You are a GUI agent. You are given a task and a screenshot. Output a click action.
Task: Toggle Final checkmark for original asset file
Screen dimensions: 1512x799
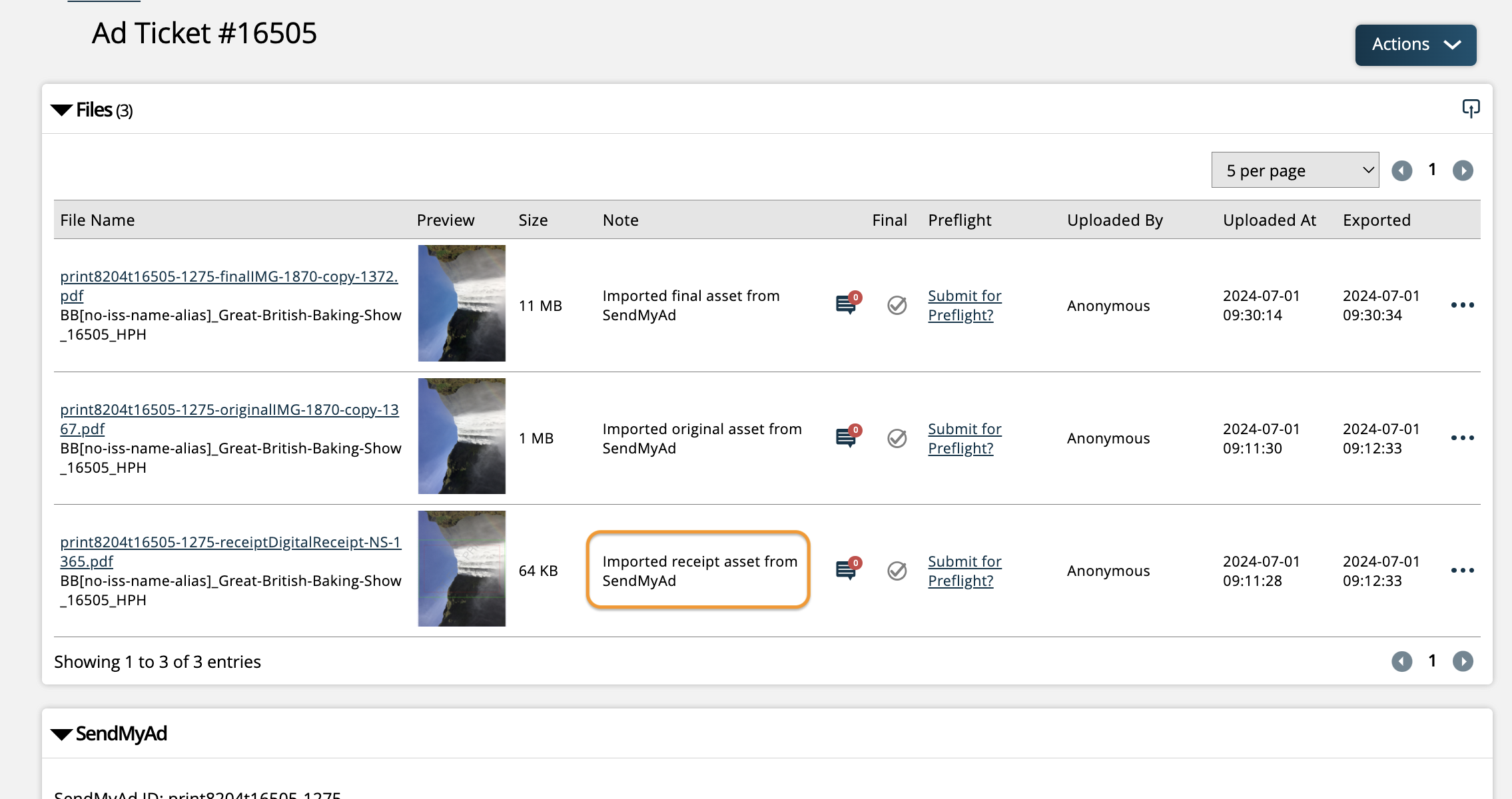(x=897, y=438)
